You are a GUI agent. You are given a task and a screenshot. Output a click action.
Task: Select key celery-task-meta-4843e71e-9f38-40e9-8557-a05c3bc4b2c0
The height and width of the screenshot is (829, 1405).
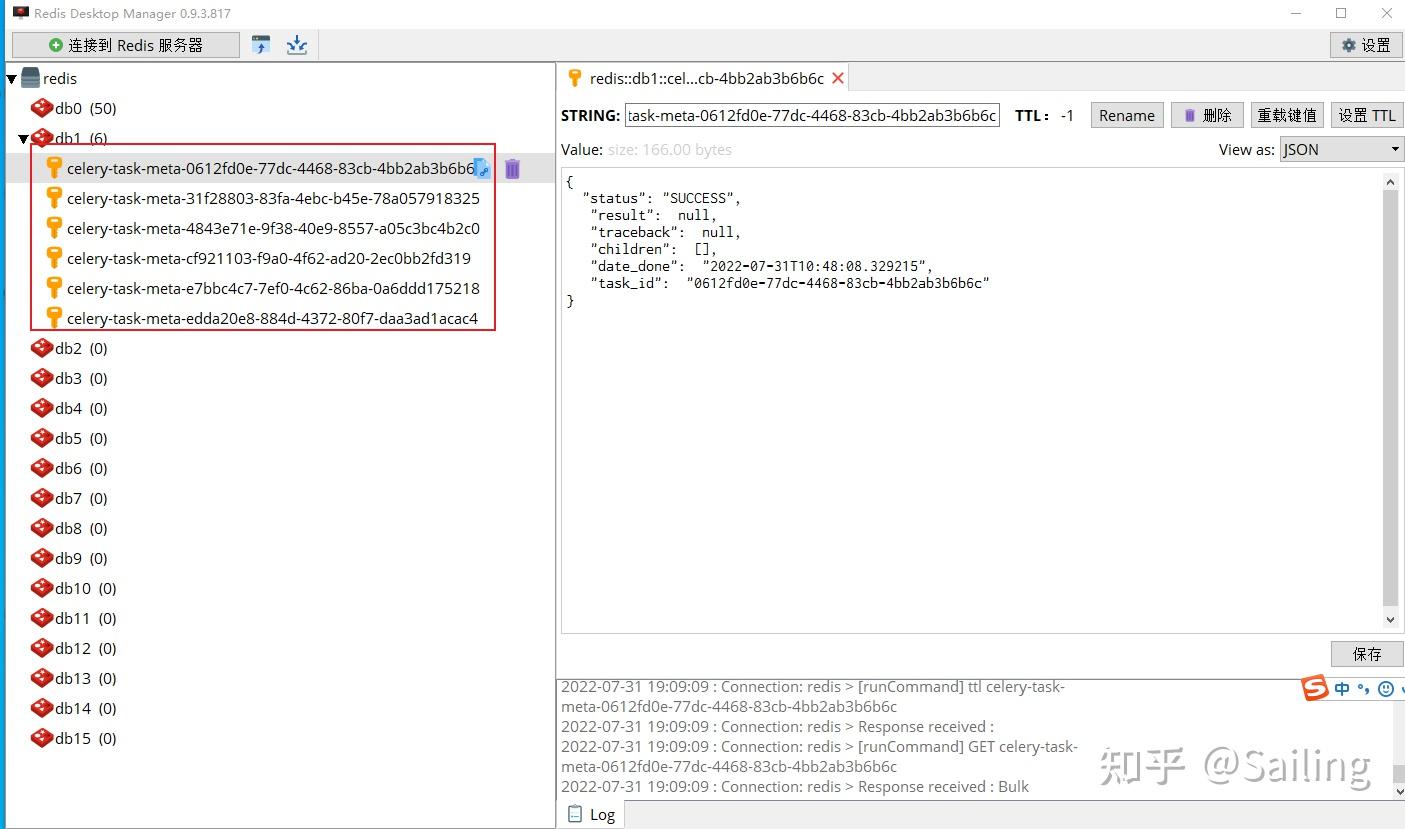click(x=273, y=228)
